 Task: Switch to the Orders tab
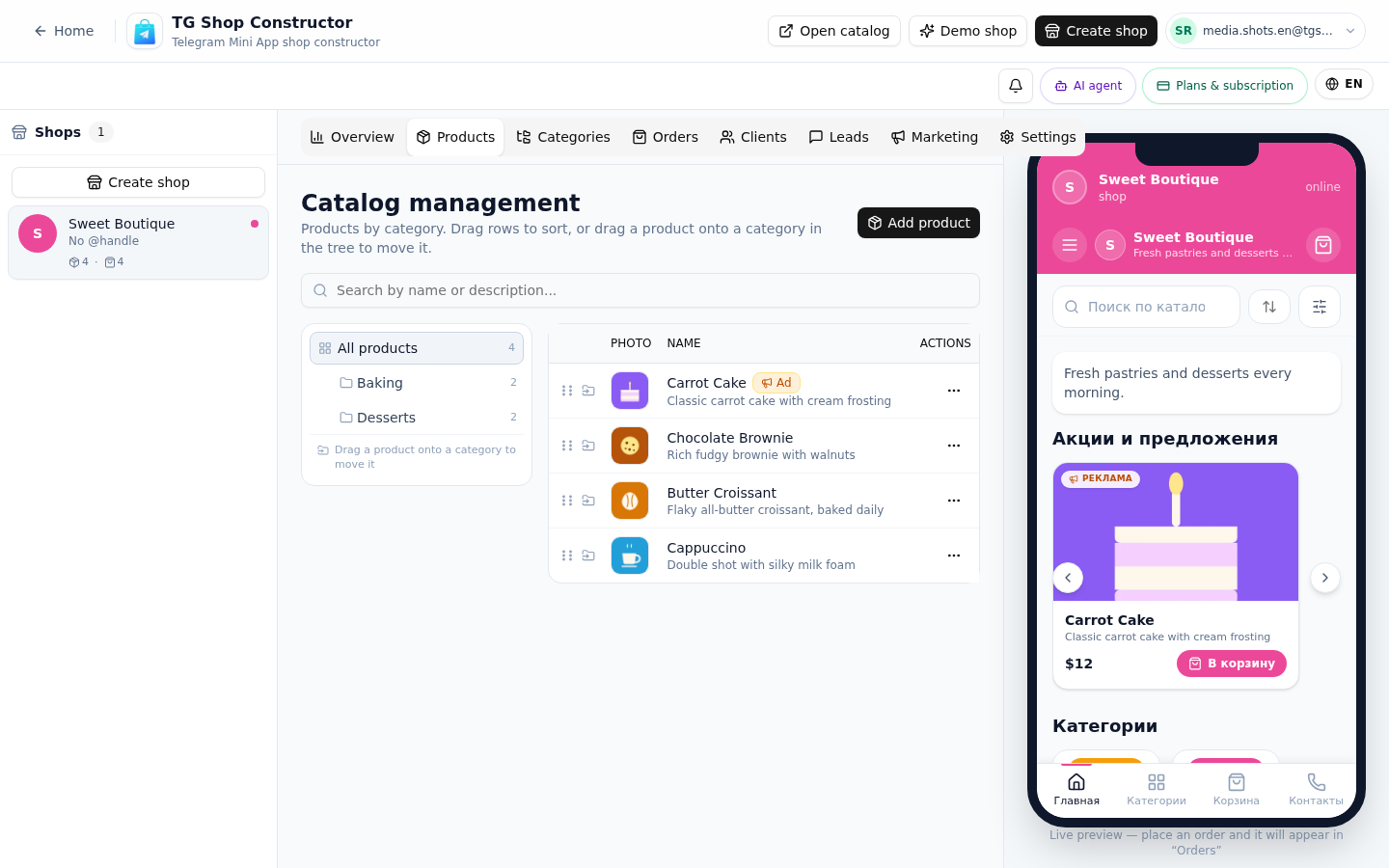tap(665, 137)
